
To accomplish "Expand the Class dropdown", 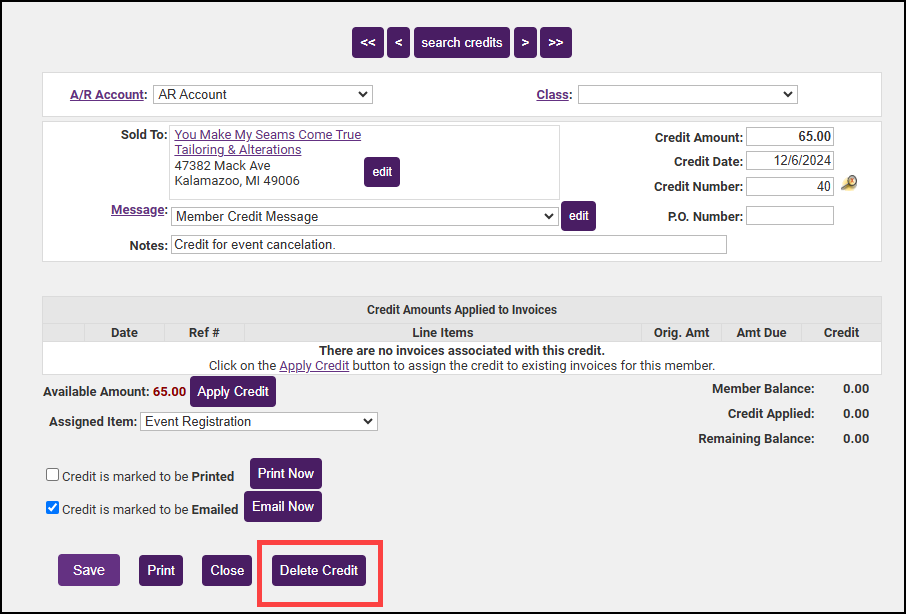I will tap(687, 95).
